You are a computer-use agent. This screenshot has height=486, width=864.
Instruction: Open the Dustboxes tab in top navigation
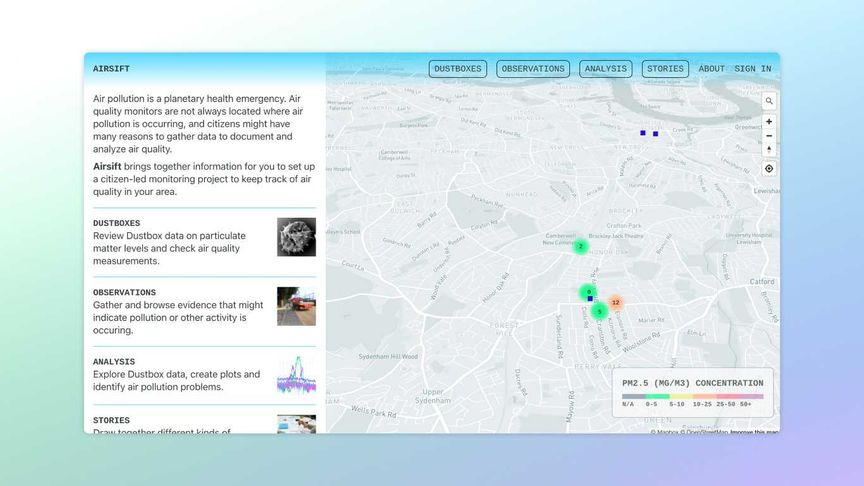pos(457,69)
